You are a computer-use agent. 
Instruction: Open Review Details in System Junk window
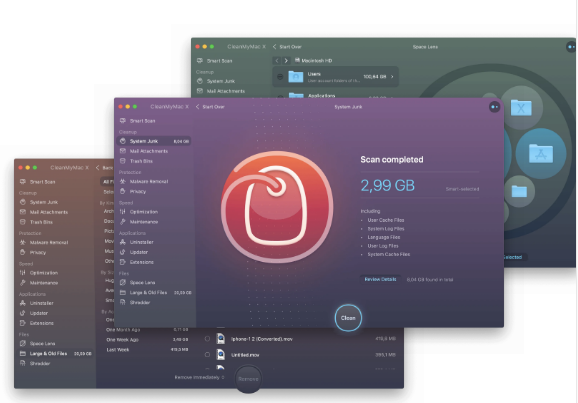380,279
